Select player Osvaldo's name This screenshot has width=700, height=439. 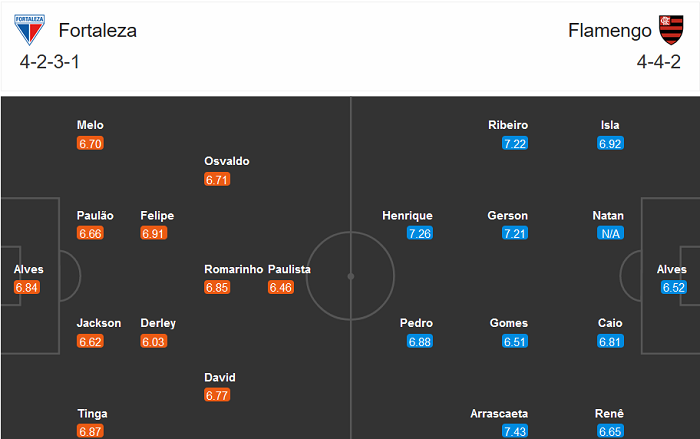pos(226,161)
